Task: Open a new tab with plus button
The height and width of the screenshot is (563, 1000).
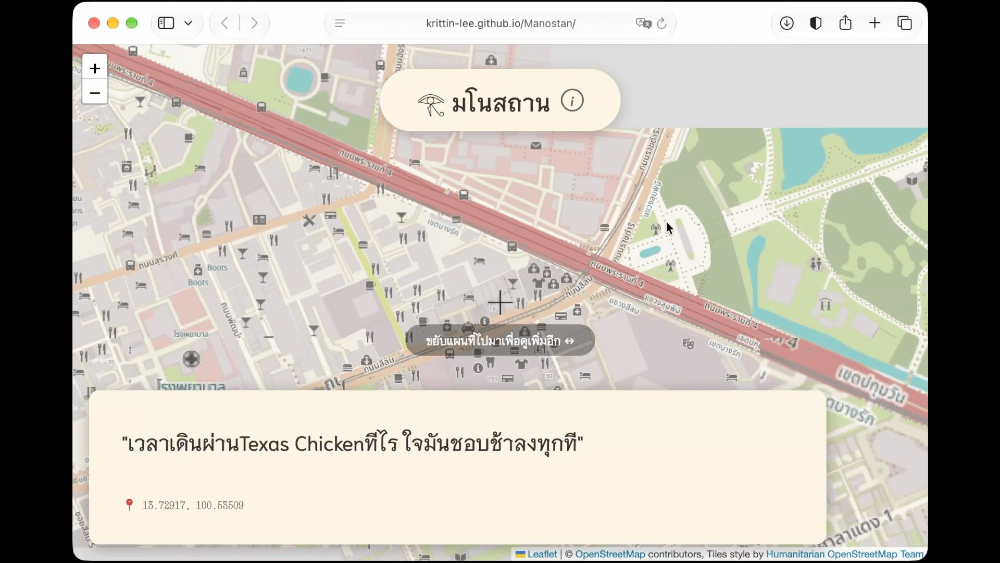Action: (x=874, y=23)
